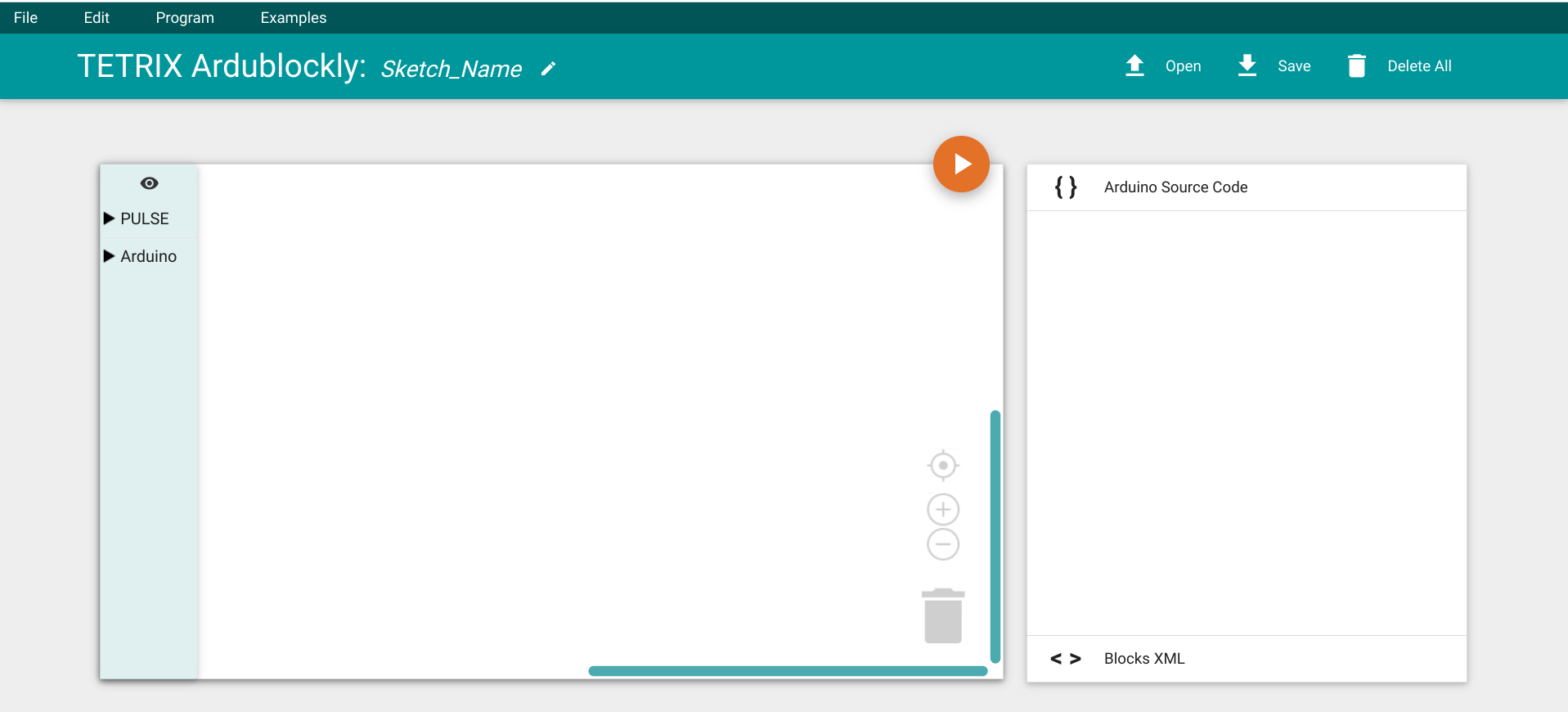
Task: Click the Save button label
Action: (1294, 66)
